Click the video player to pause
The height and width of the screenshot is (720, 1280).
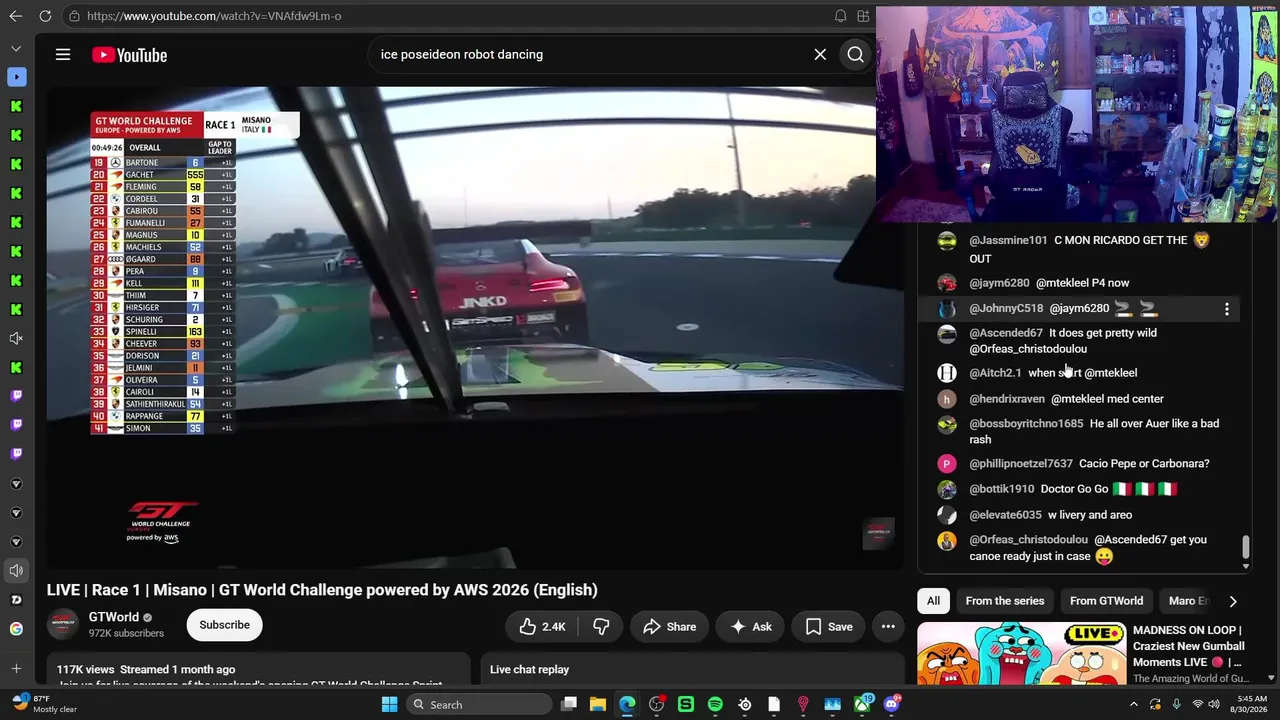click(x=475, y=328)
